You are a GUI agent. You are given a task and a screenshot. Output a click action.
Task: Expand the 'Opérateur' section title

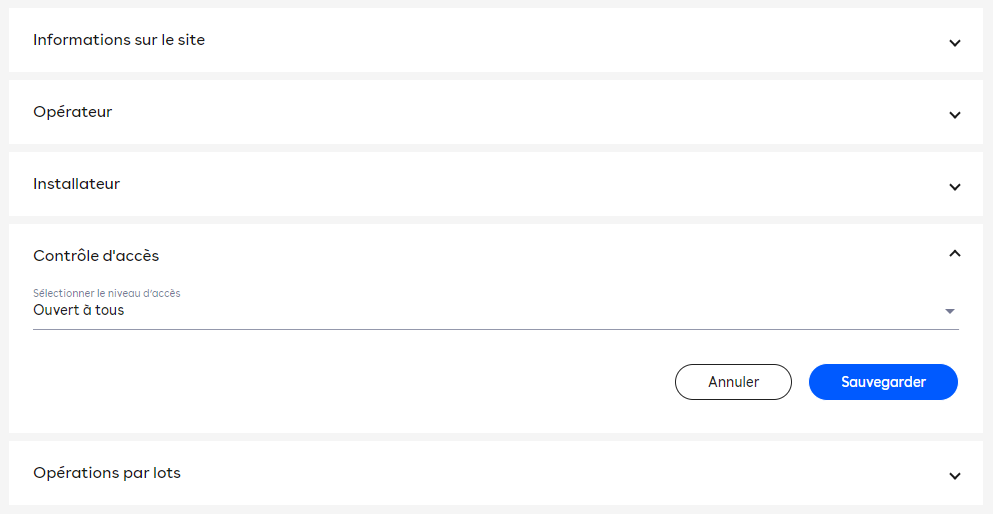click(x=72, y=112)
